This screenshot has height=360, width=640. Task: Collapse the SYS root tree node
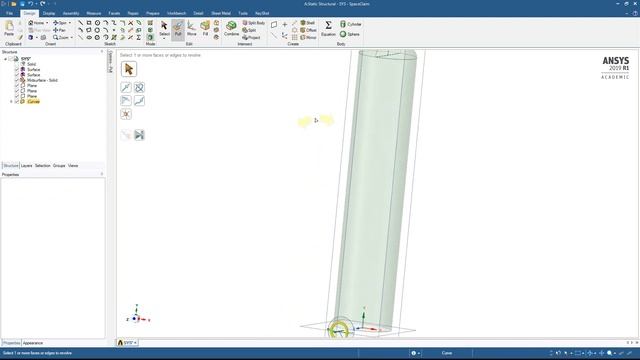pyautogui.click(x=5, y=59)
